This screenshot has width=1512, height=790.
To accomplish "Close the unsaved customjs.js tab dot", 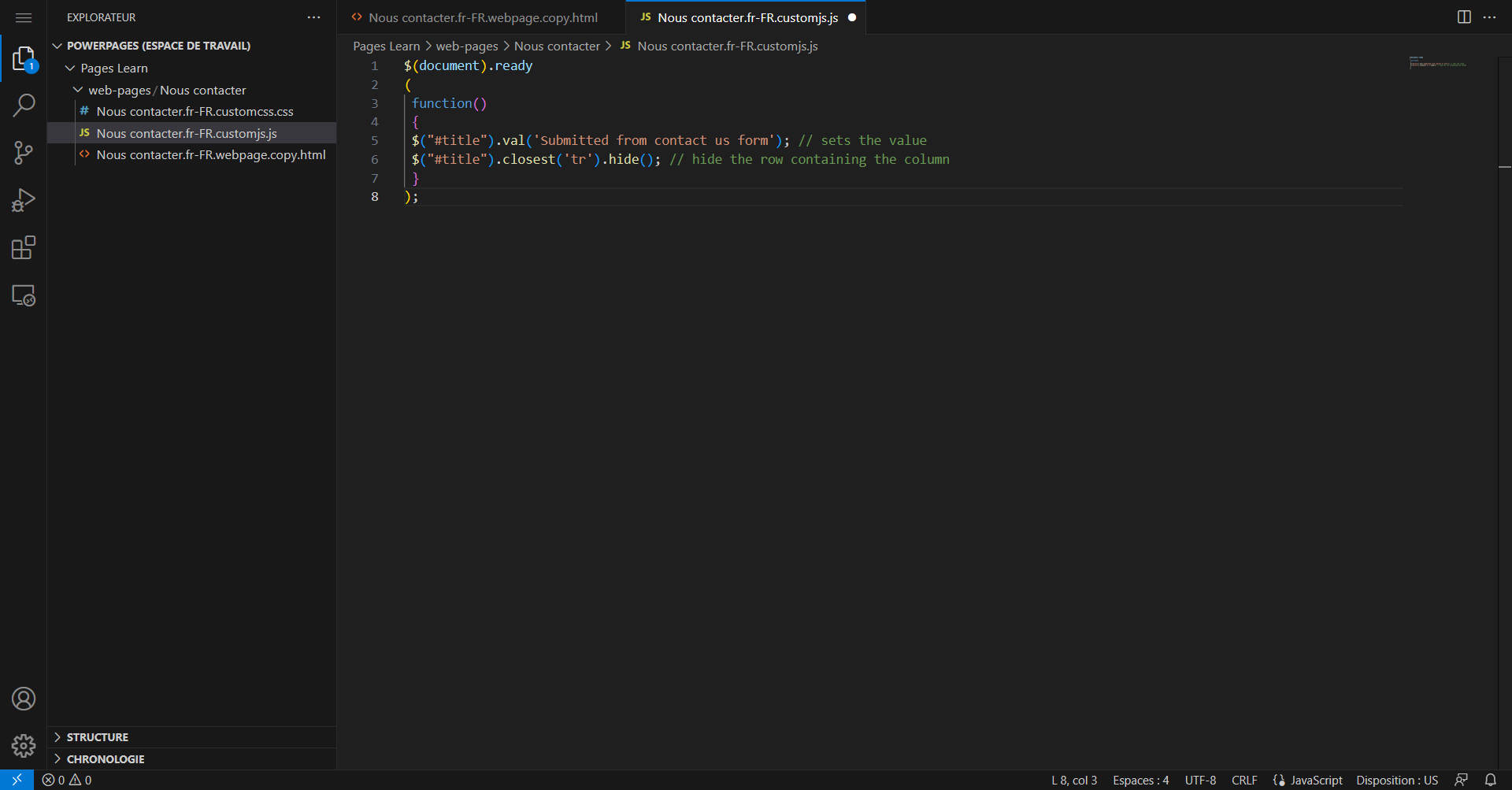I will tap(852, 17).
